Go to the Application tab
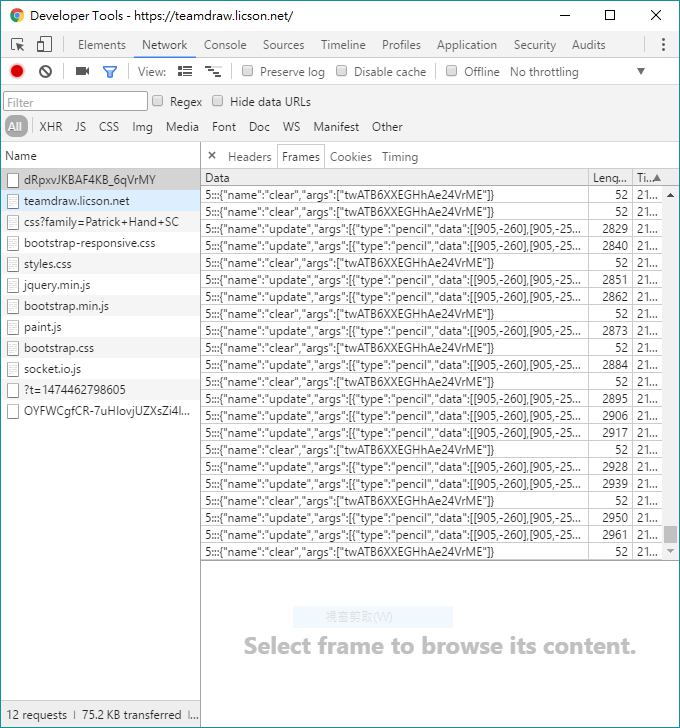 click(x=466, y=45)
